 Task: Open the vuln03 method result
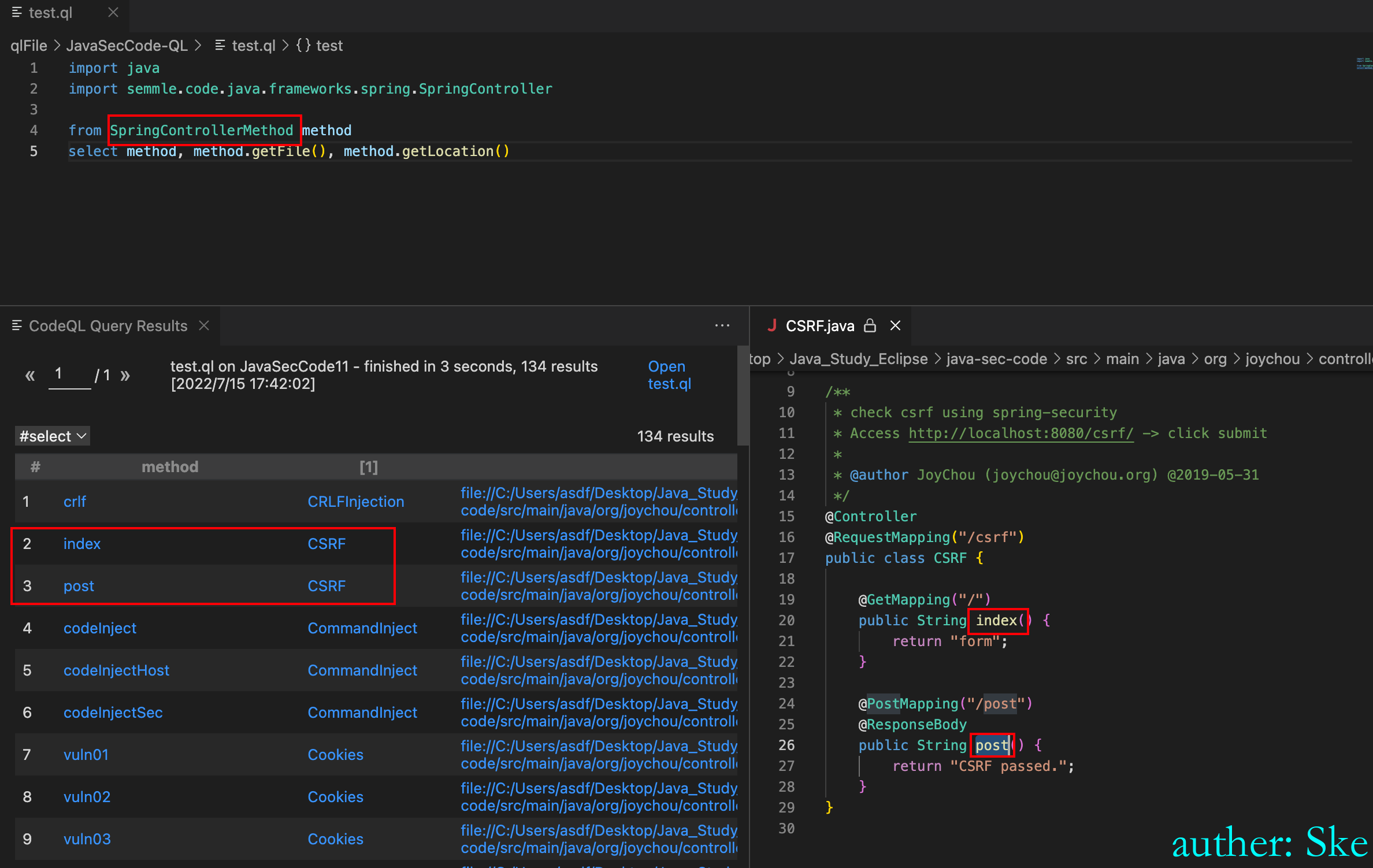click(x=87, y=839)
